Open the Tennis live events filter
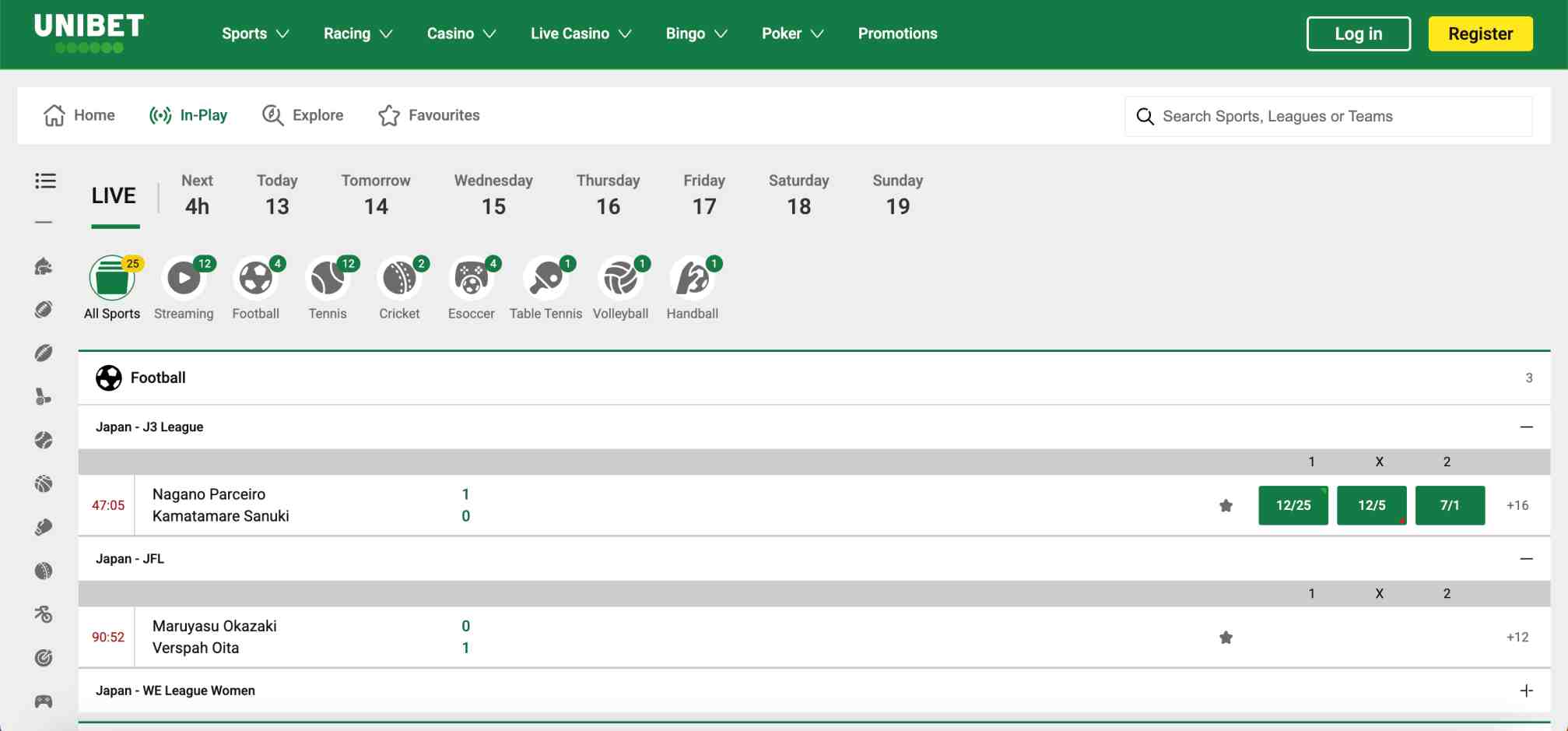Viewport: 1568px width, 731px height. [328, 278]
